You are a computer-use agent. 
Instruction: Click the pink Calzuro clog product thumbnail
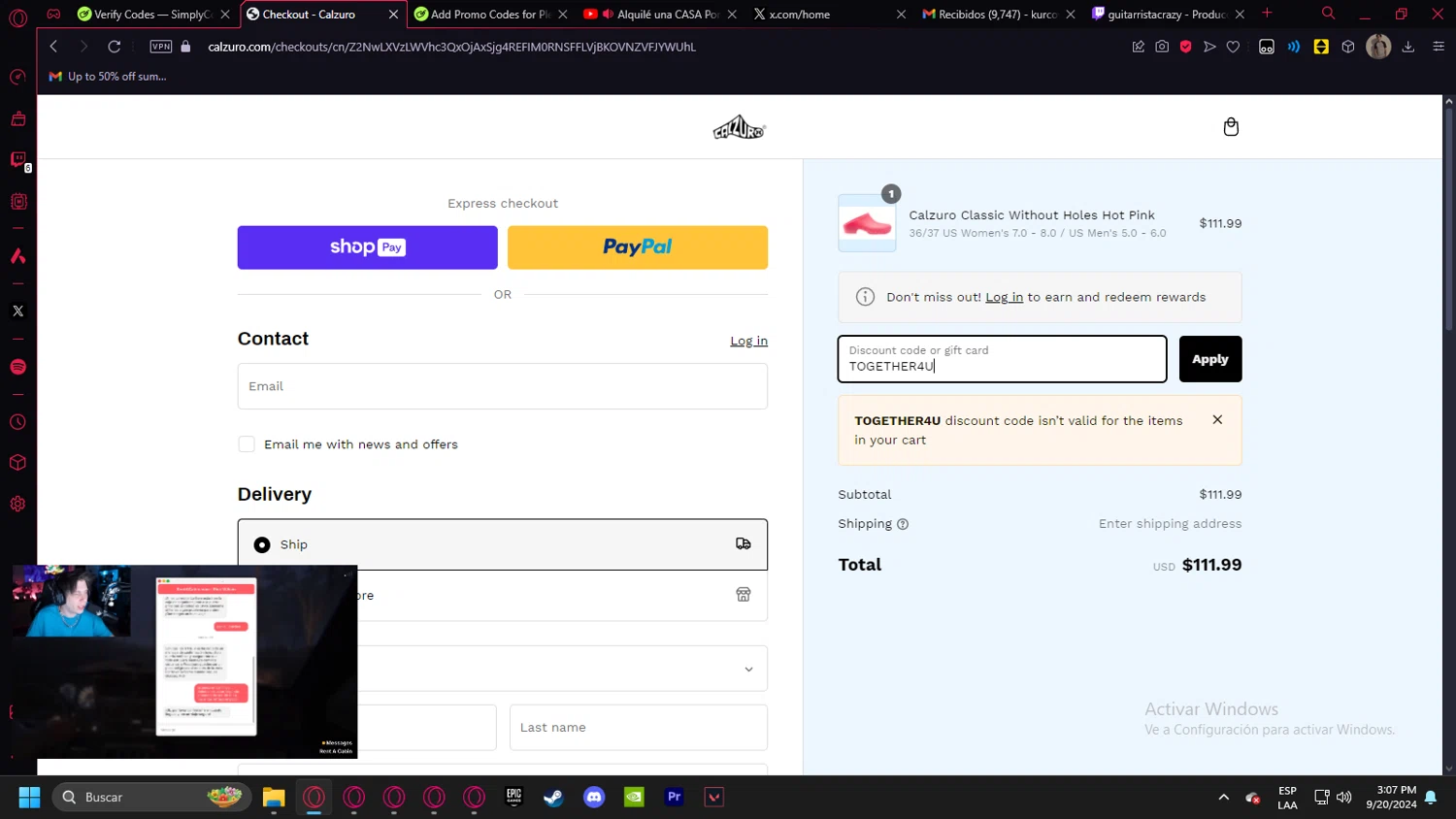tap(867, 223)
